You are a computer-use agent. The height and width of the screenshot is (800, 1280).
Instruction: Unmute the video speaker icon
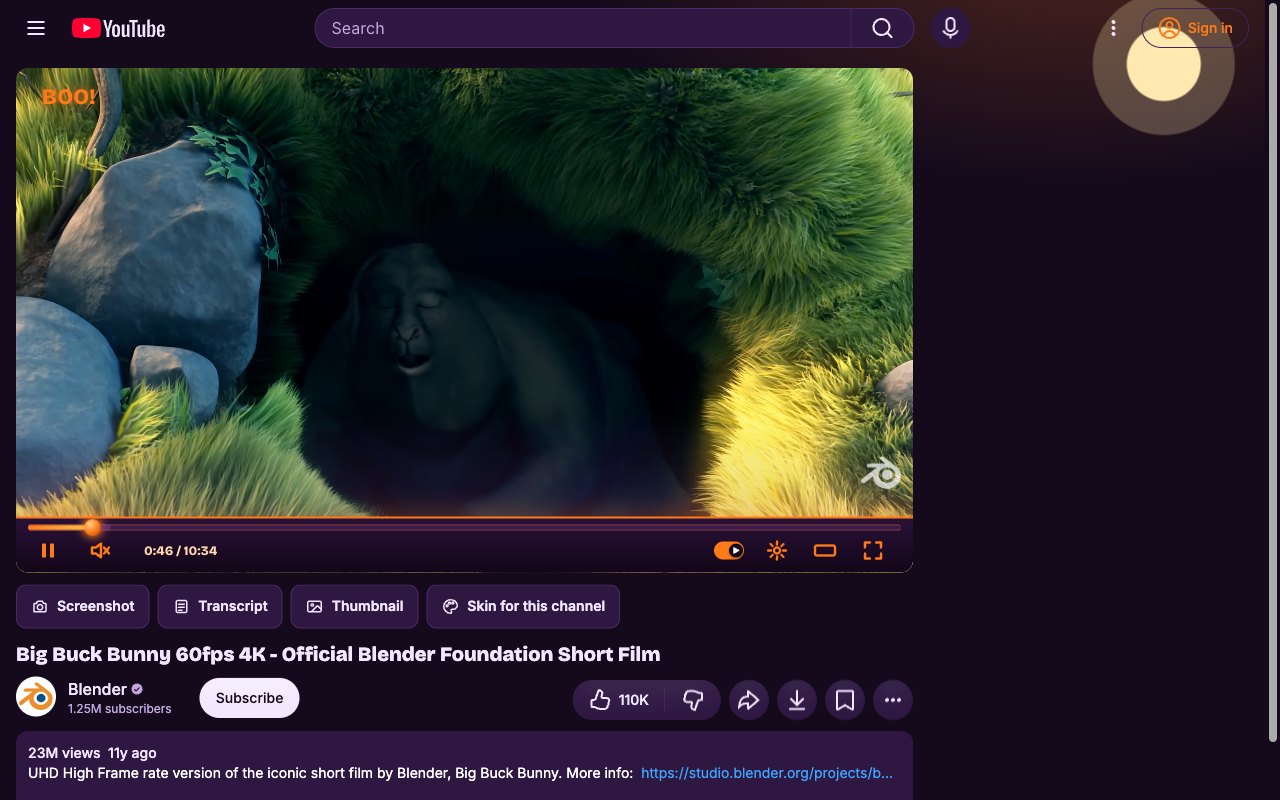(x=100, y=550)
